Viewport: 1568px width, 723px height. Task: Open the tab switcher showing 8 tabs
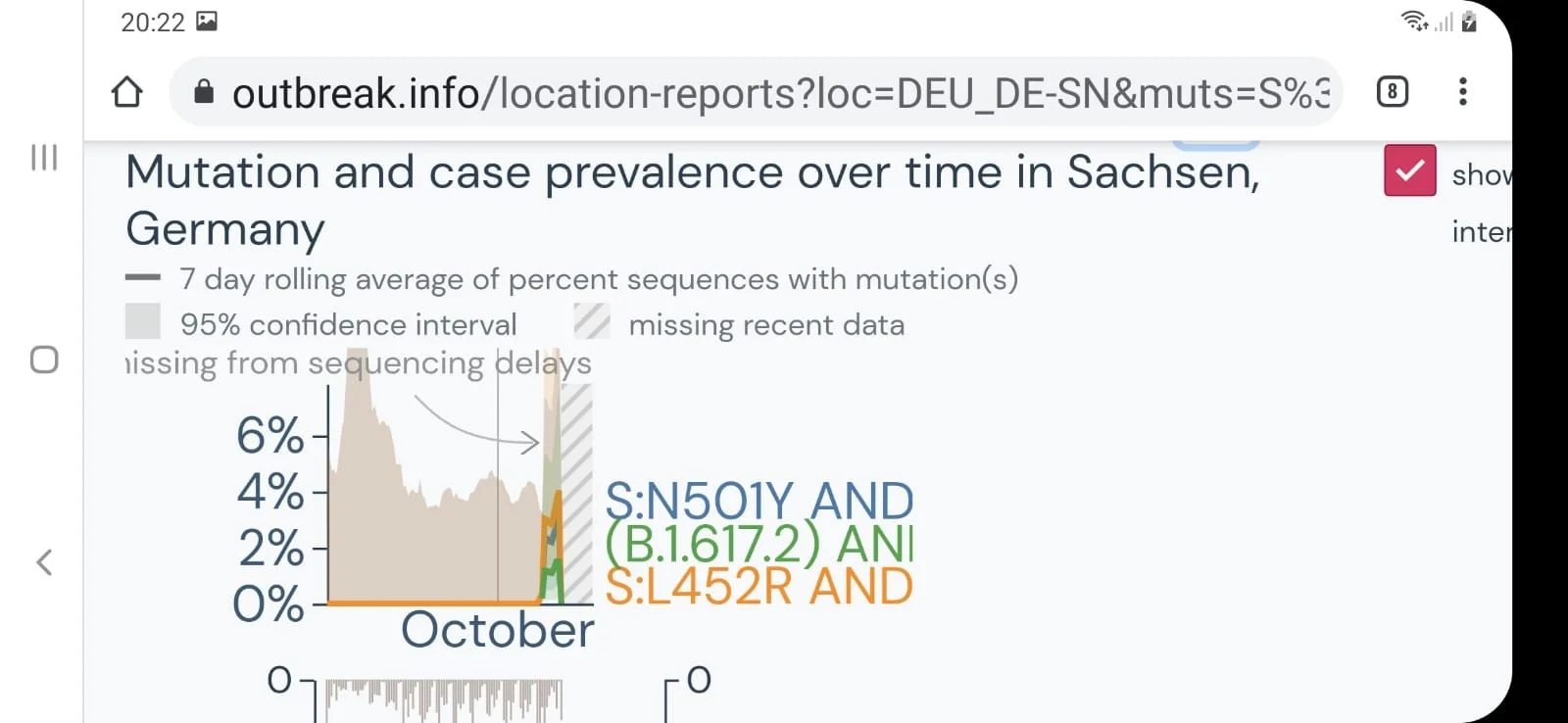[1392, 92]
